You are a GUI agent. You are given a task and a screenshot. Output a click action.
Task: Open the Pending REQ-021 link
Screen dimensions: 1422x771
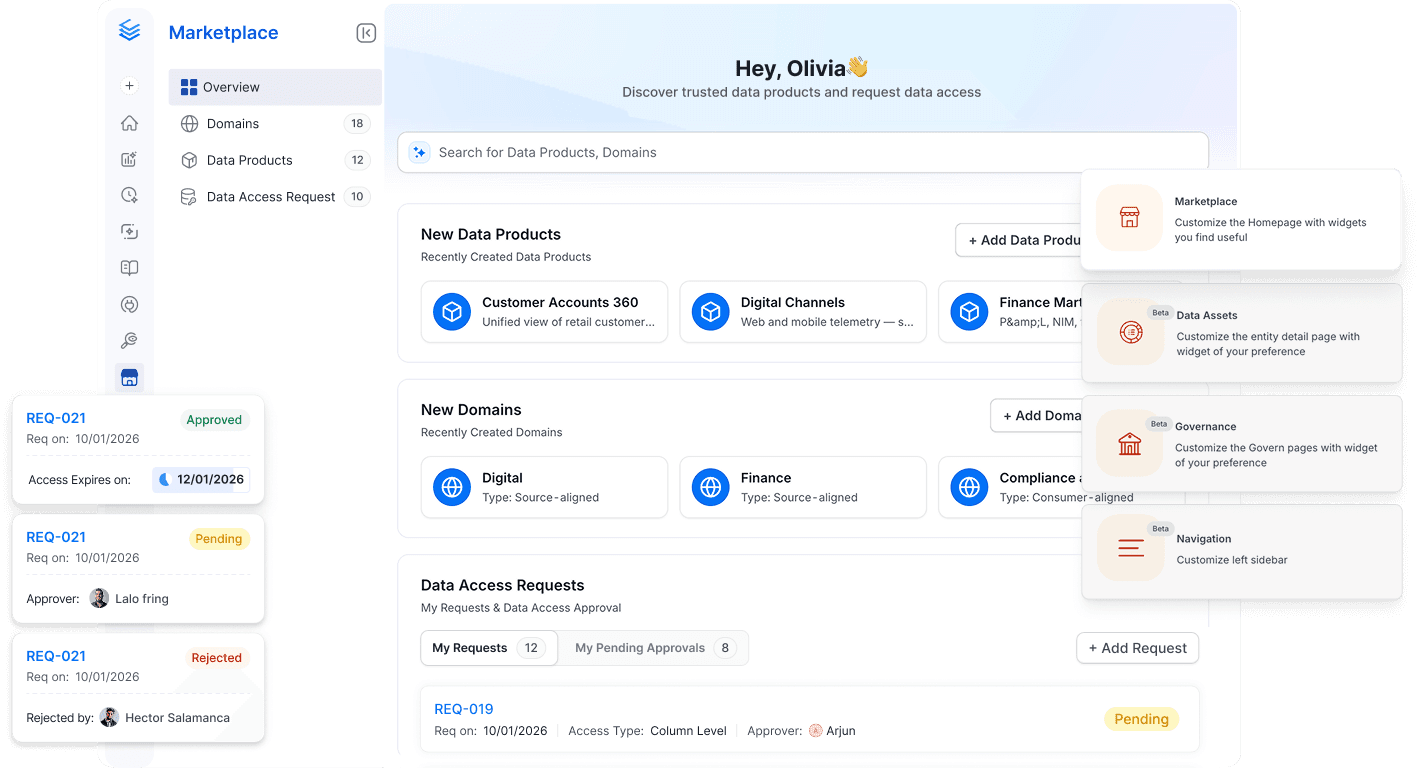pyautogui.click(x=56, y=537)
